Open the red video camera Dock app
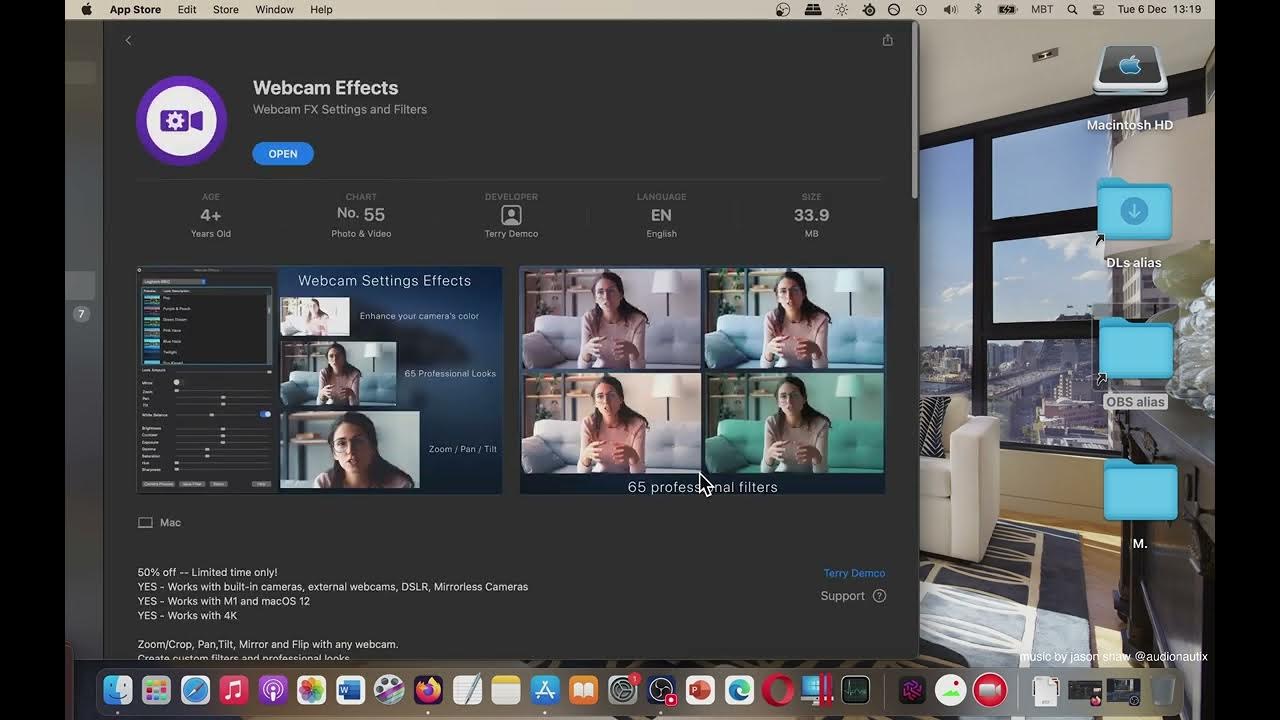This screenshot has height=720, width=1280. [990, 690]
